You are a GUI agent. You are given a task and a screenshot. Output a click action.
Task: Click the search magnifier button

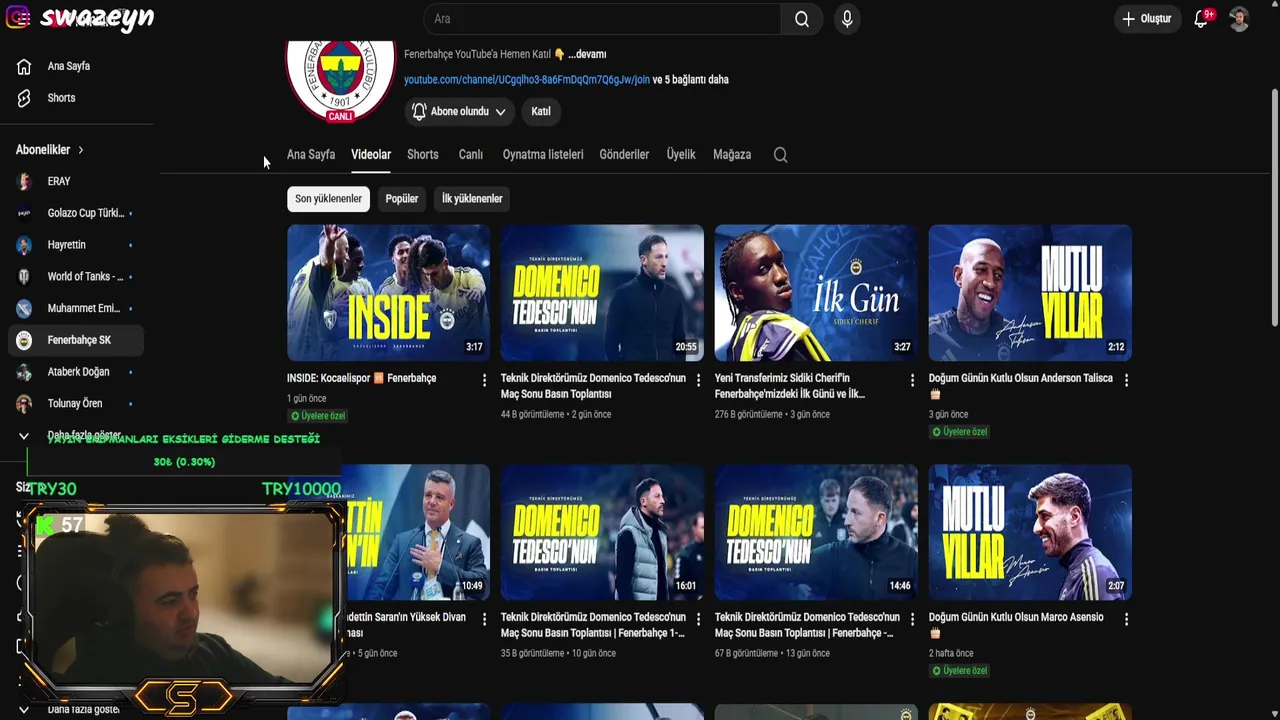click(802, 19)
